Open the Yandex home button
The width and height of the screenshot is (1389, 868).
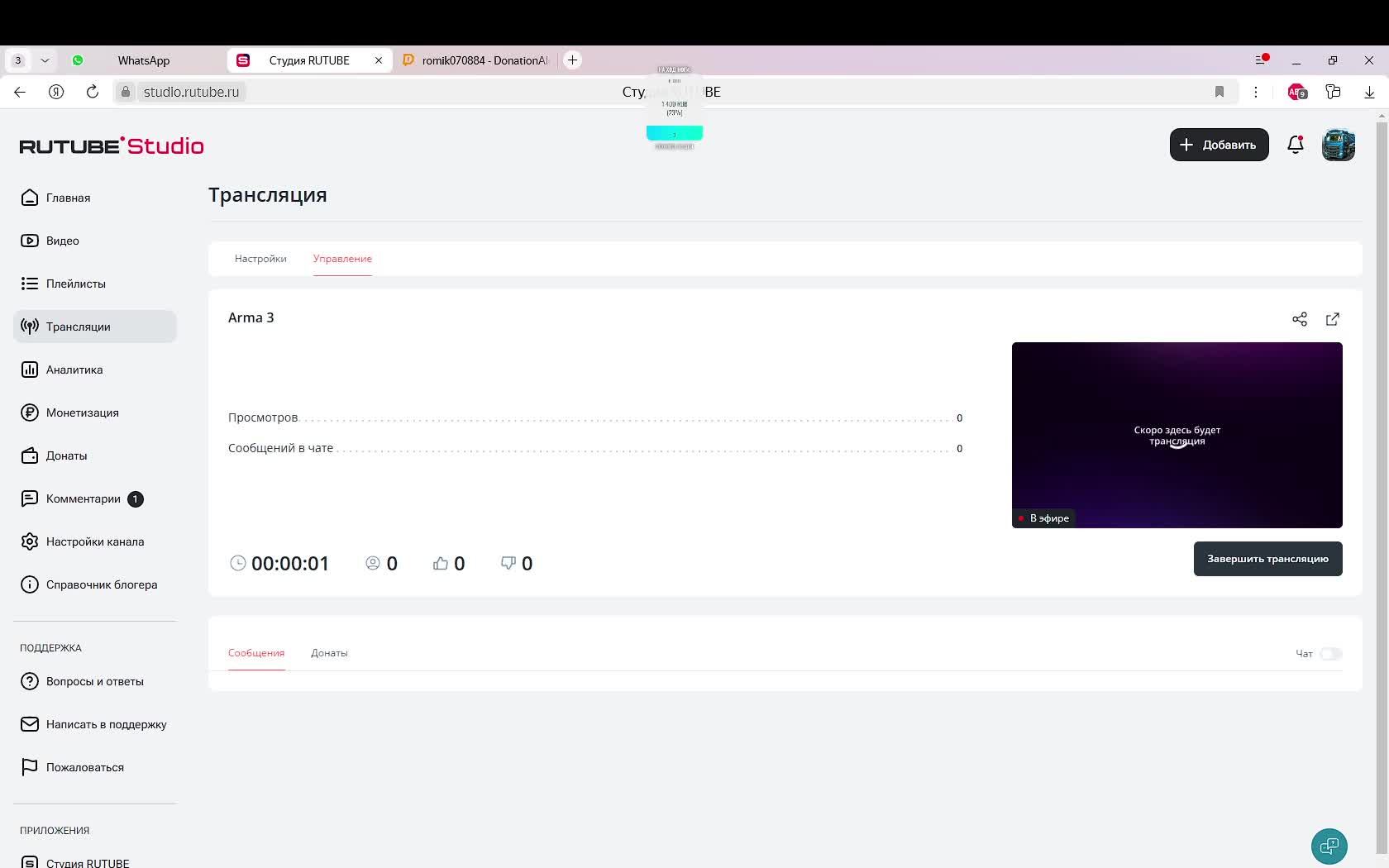tap(56, 92)
